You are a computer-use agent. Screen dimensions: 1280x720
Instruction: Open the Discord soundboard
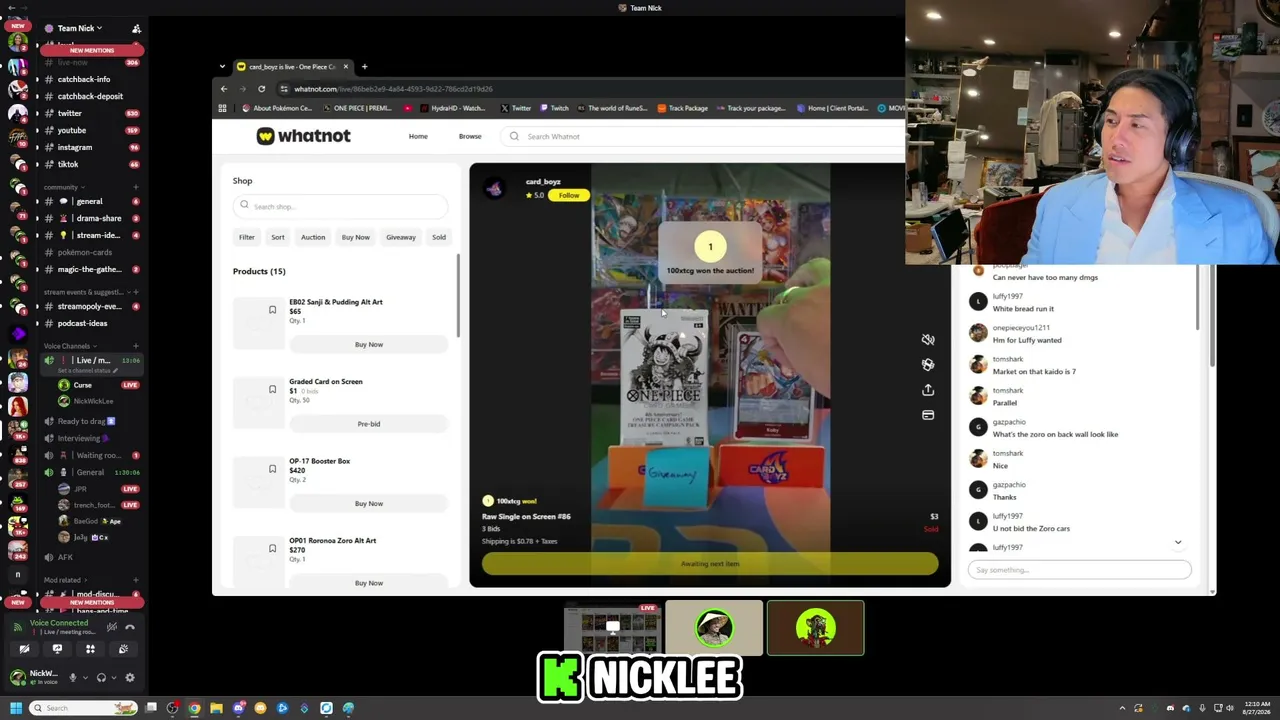pos(123,650)
